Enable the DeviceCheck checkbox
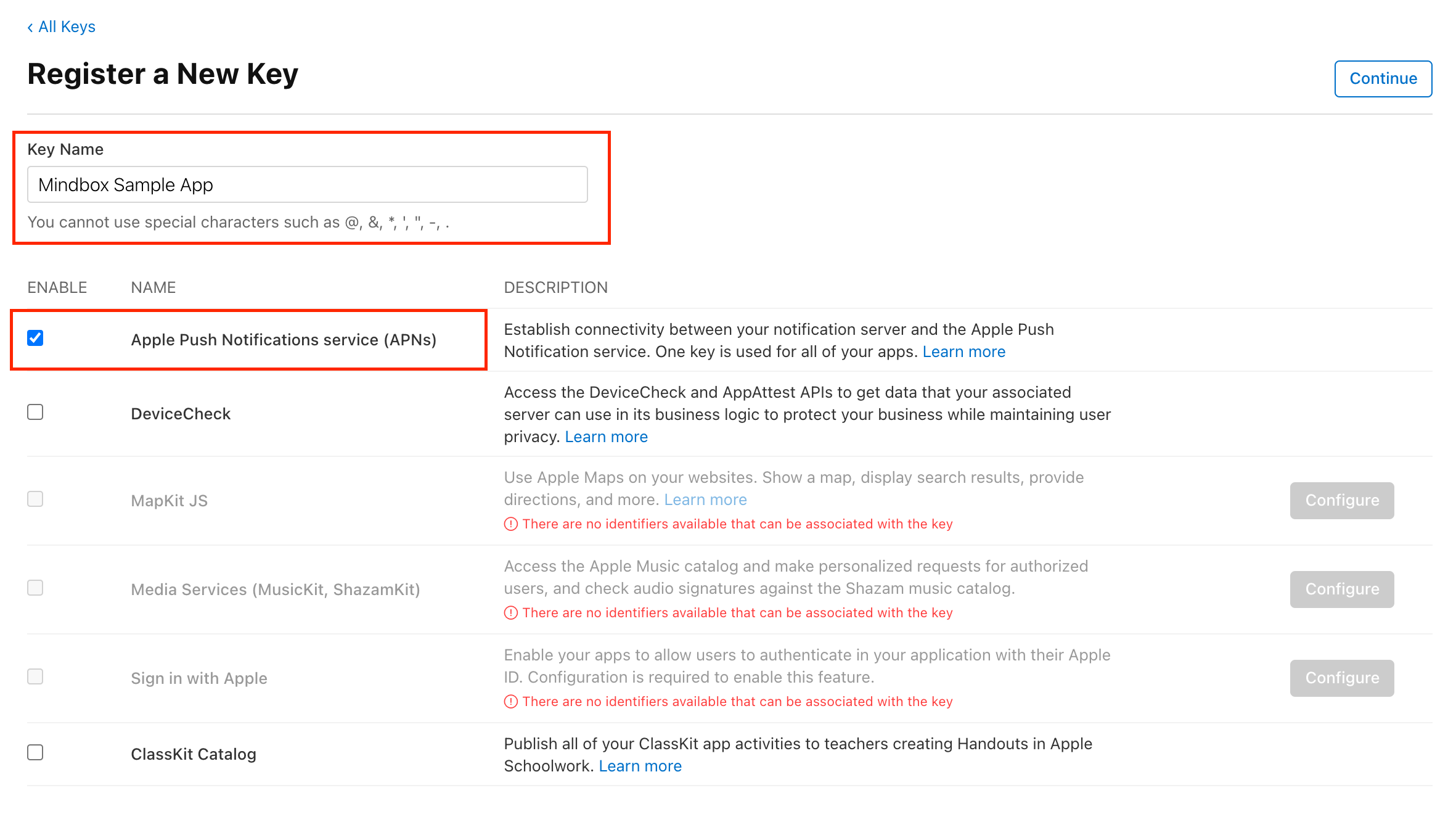1456x830 pixels. tap(35, 412)
